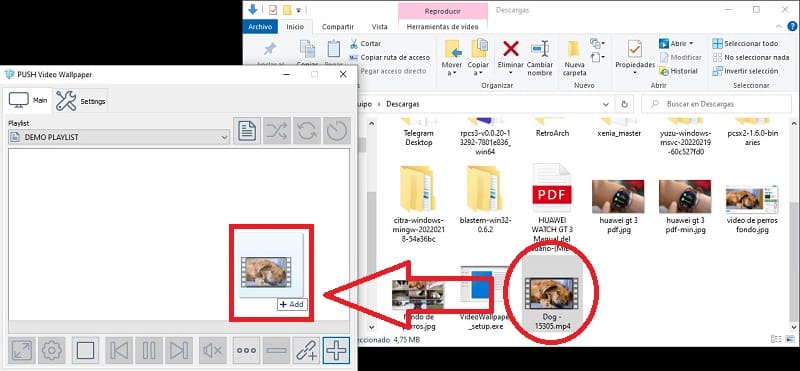Expand the DEMO PLAYLIST dropdown
This screenshot has width=800, height=371.
point(224,137)
